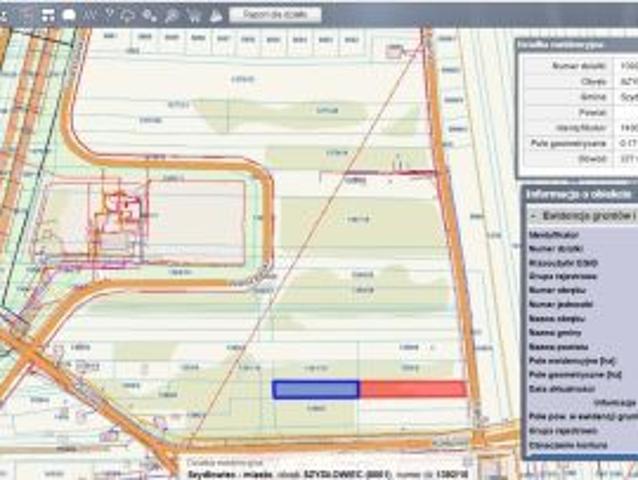Image resolution: width=638 pixels, height=480 pixels.
Task: Click the table grid icon in toolbar
Action: [47, 15]
